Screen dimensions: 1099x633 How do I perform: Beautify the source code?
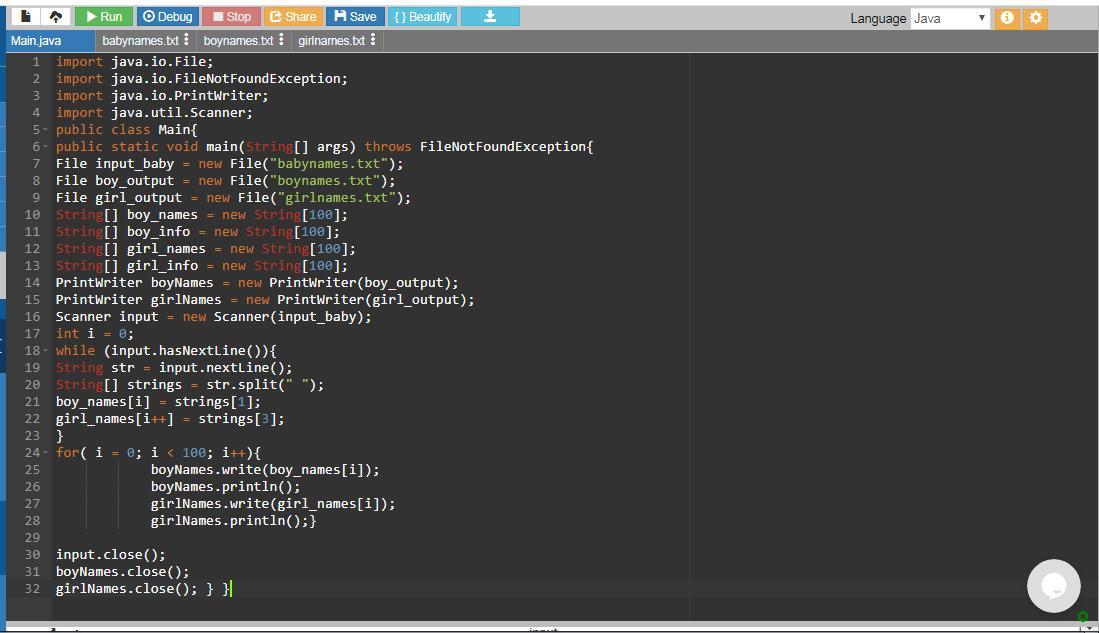tap(423, 16)
